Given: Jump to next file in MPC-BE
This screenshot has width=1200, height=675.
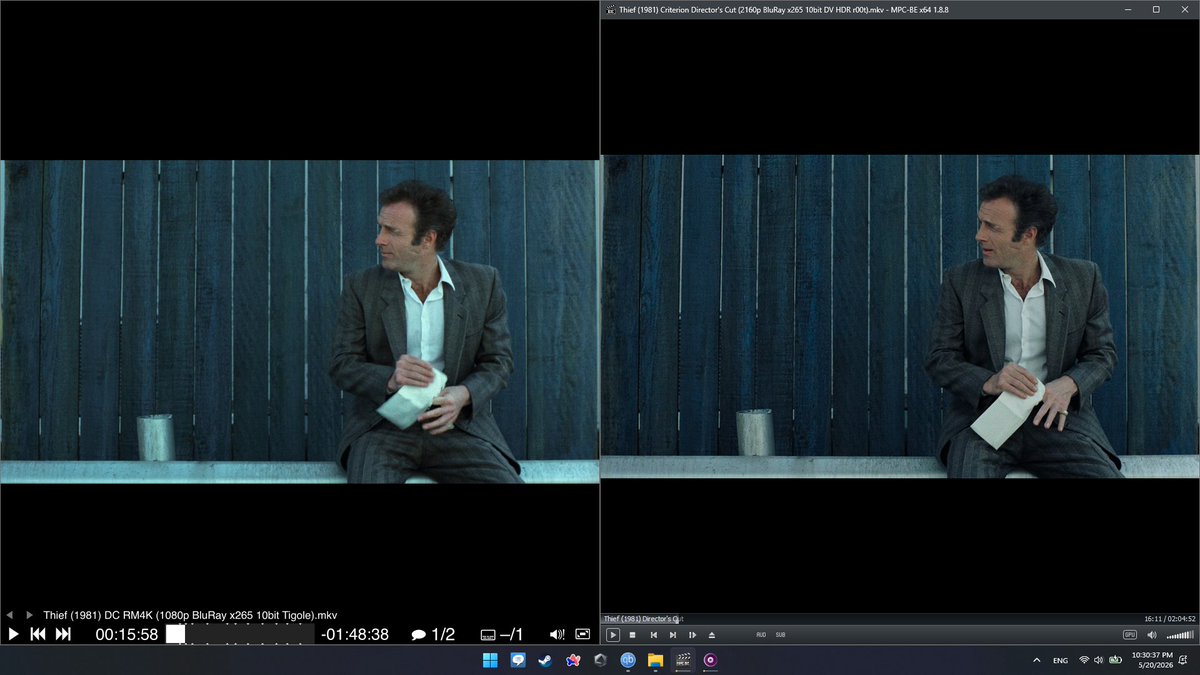Looking at the screenshot, I should 673,634.
